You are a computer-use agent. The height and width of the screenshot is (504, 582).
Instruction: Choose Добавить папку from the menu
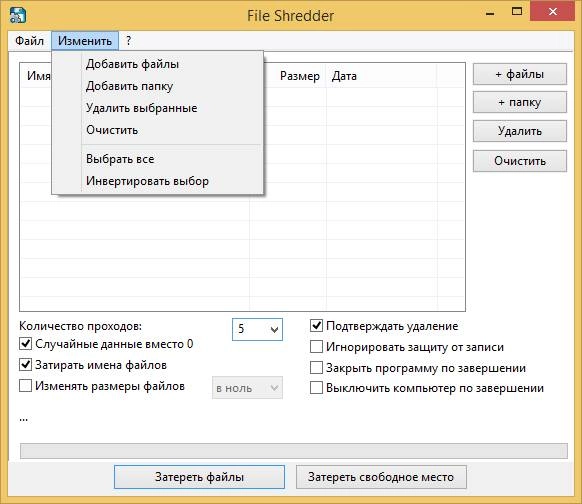coord(157,86)
